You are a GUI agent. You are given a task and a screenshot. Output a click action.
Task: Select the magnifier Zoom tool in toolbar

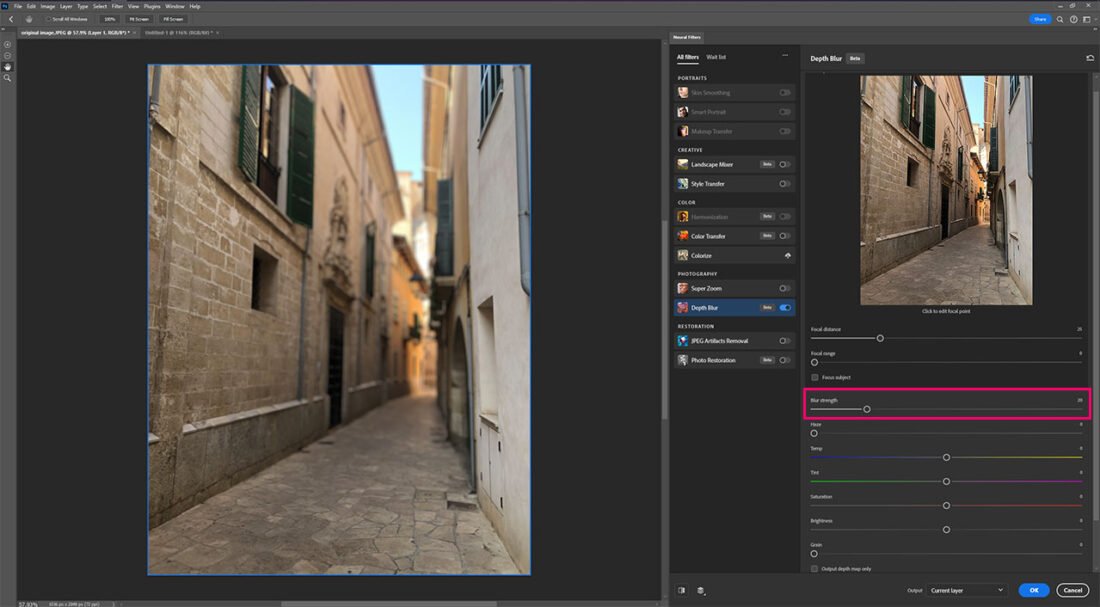(x=7, y=78)
